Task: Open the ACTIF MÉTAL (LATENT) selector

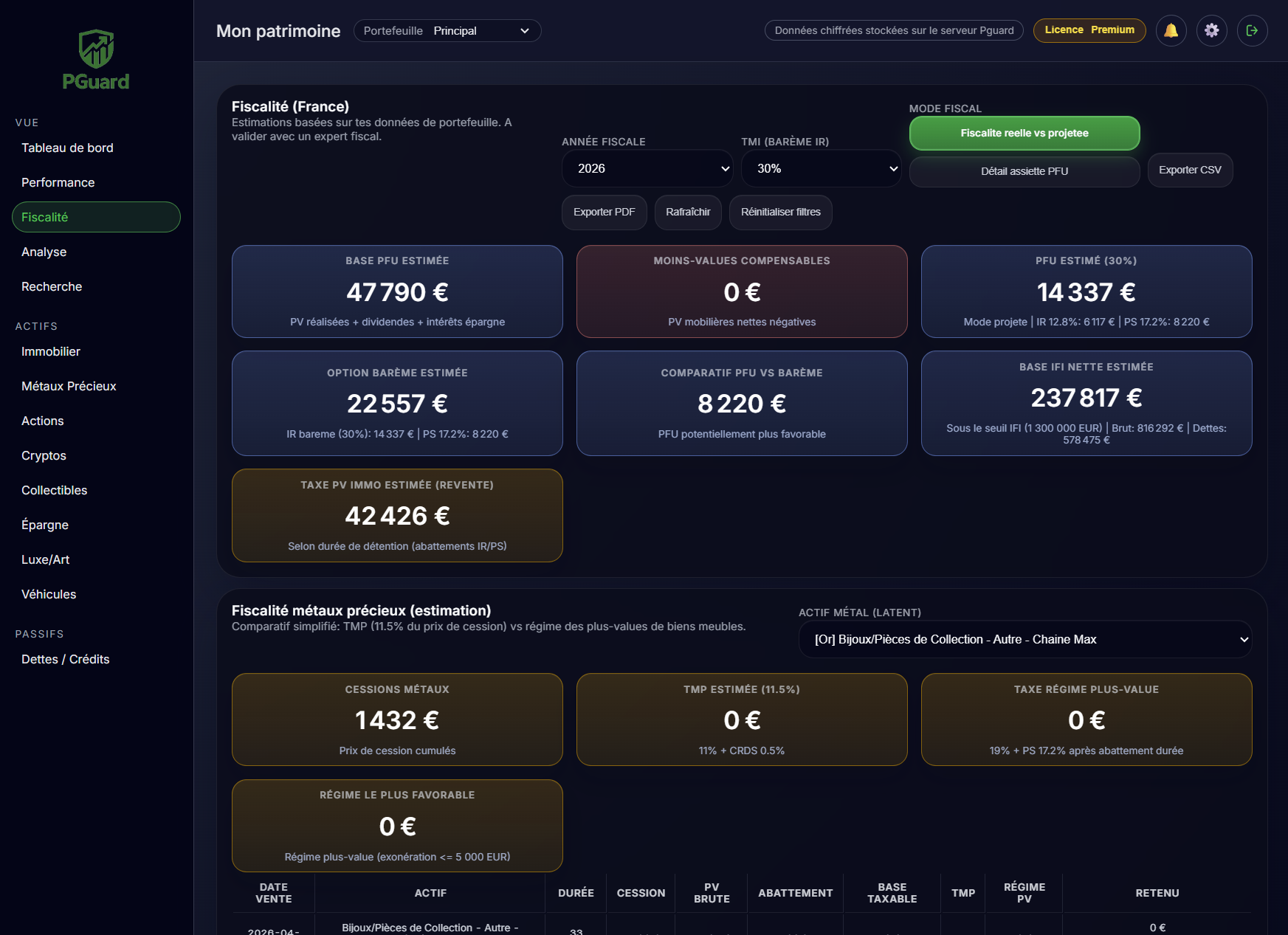Action: coord(1024,639)
